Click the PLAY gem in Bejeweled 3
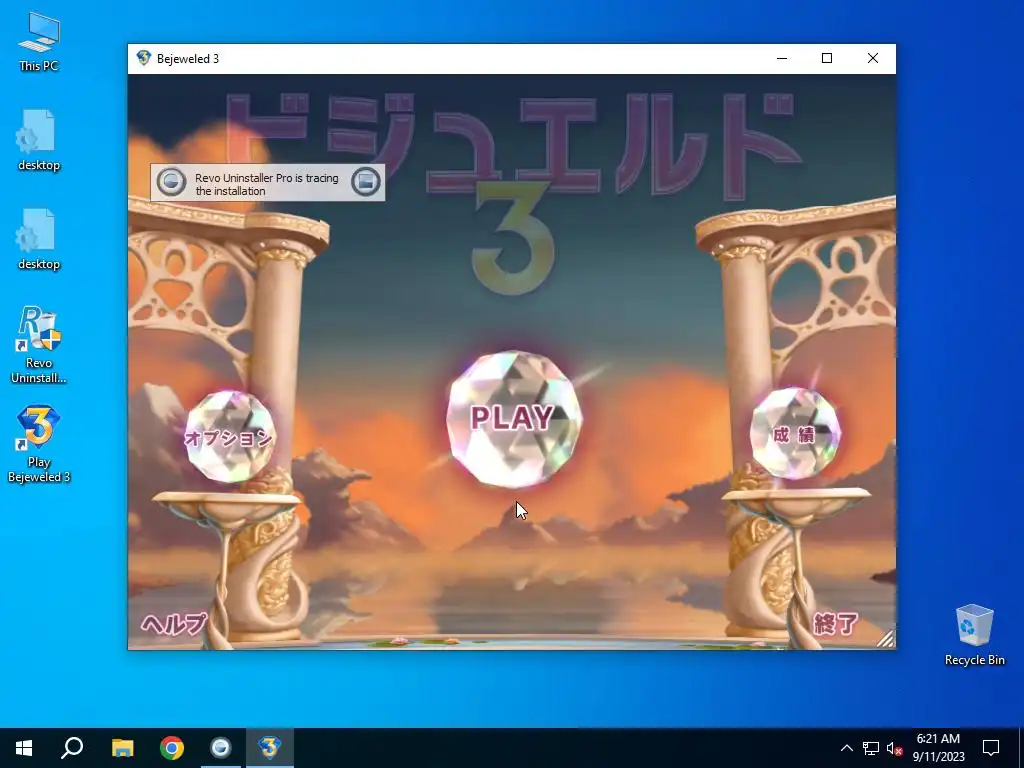Image resolution: width=1024 pixels, height=768 pixels. point(514,419)
